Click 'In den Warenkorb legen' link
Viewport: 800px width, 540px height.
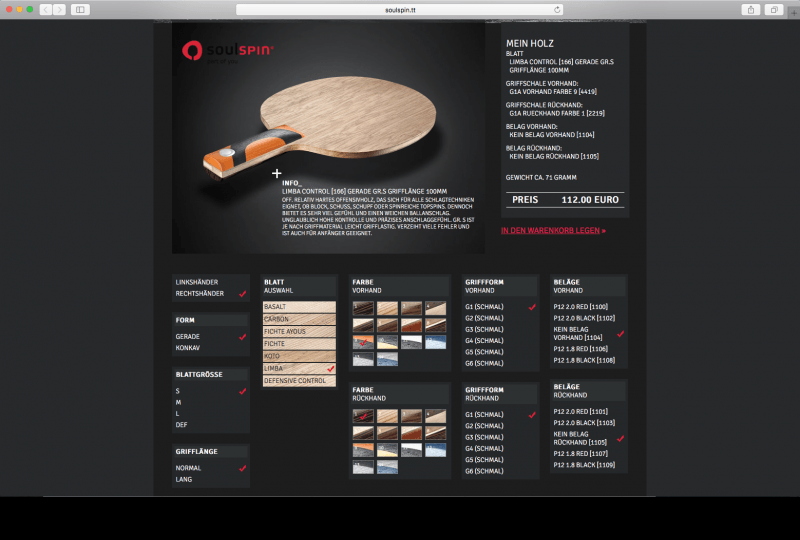coord(553,231)
